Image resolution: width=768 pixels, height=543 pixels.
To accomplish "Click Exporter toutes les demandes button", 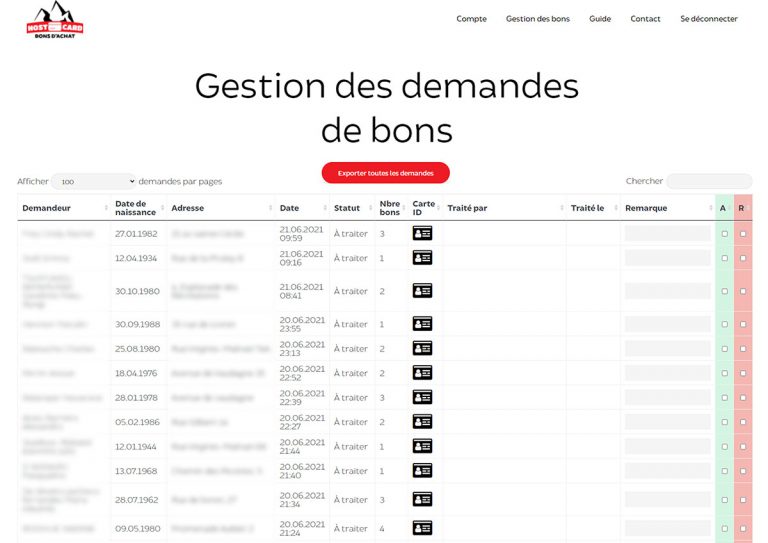I will tap(385, 173).
